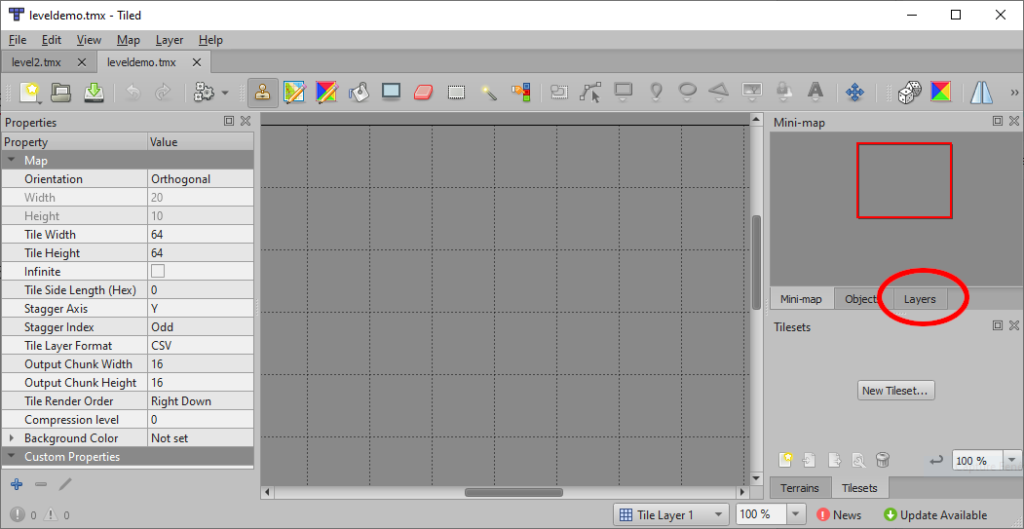Select the Rectangular Select tool
The image size is (1024, 529).
click(456, 93)
